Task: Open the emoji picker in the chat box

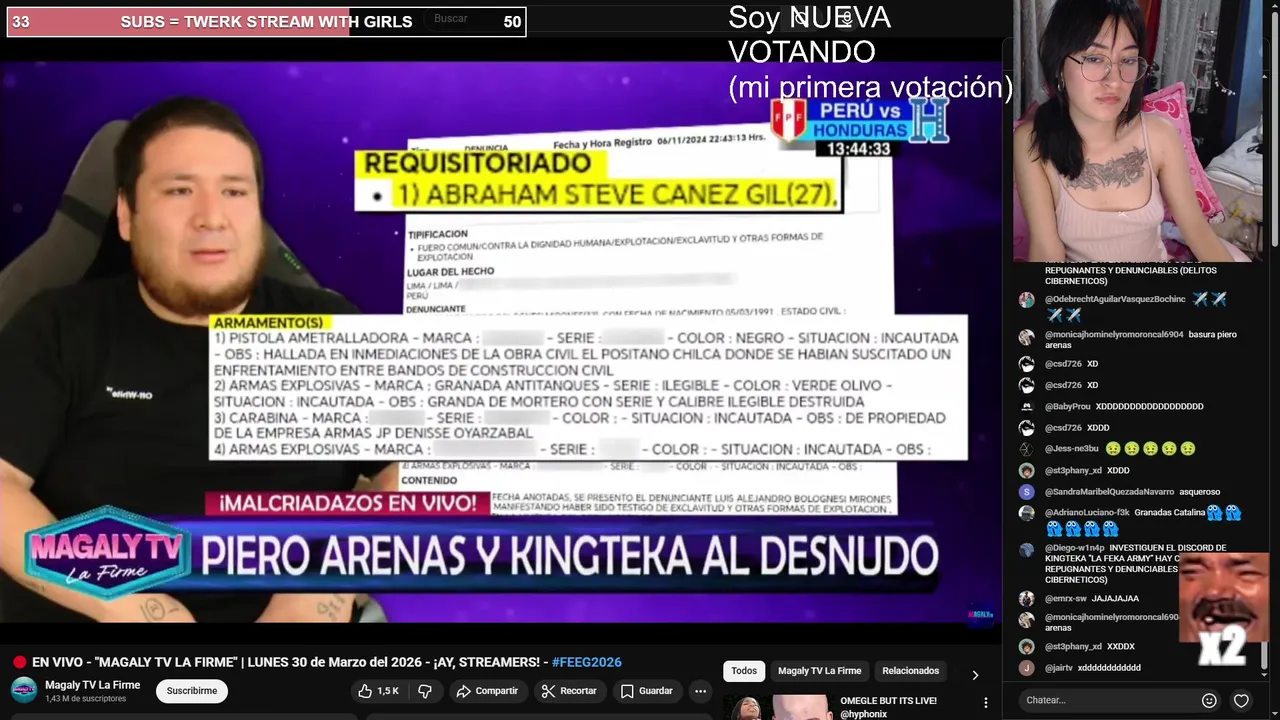Action: (x=1209, y=700)
